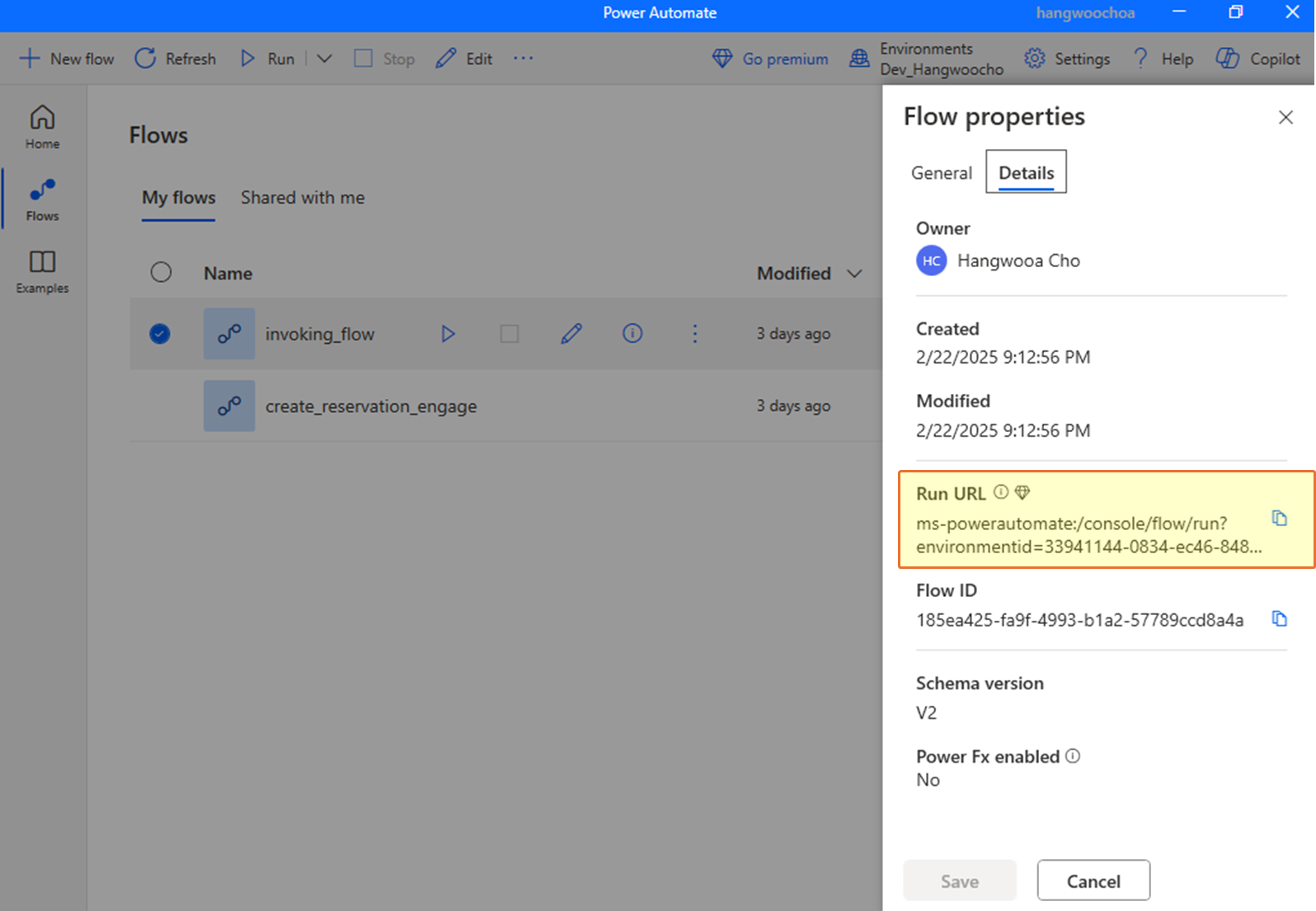Launch Copilot panel
The image size is (1316, 911).
point(1258,59)
